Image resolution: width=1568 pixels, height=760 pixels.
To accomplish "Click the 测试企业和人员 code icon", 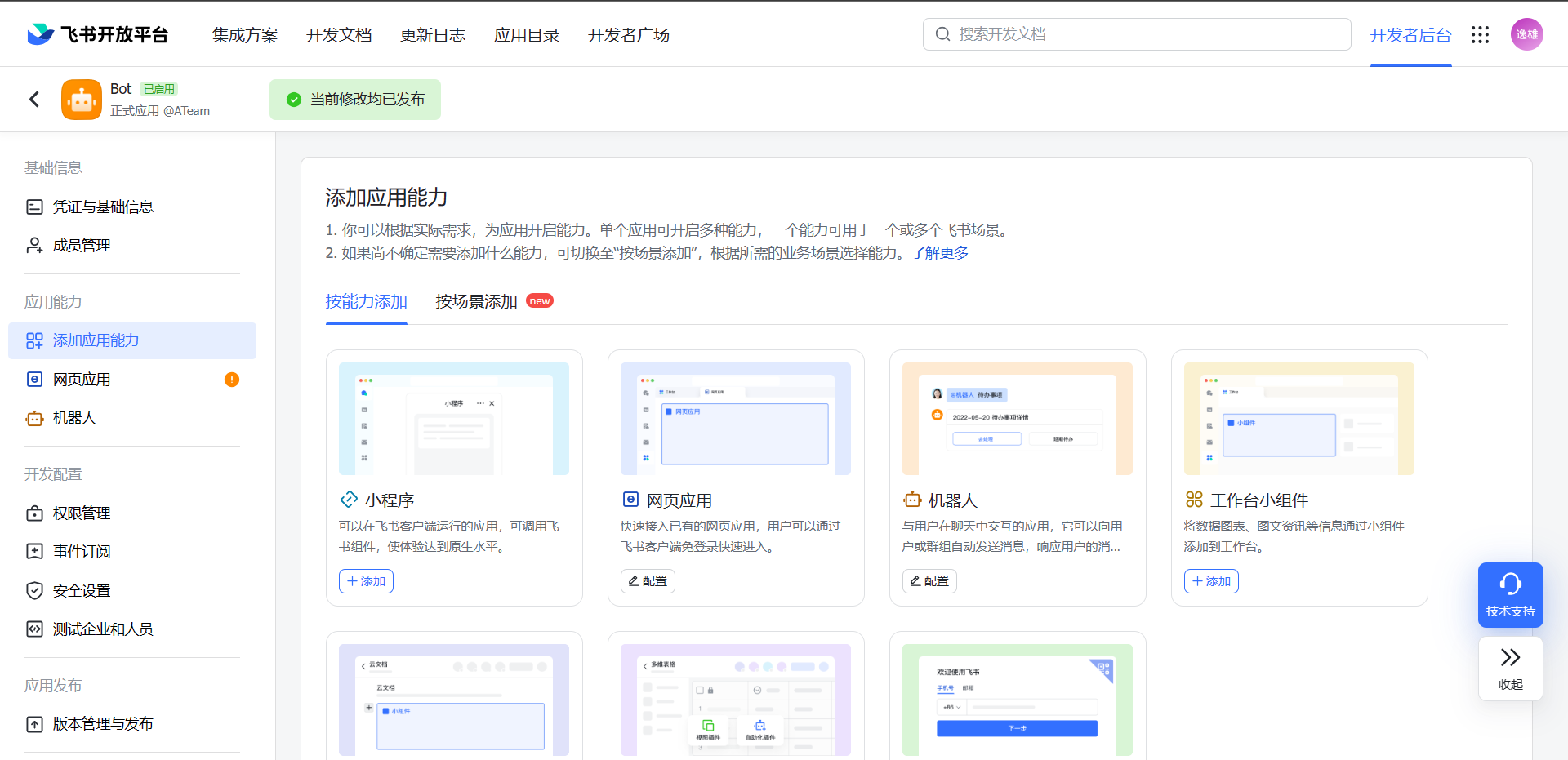I will (34, 629).
